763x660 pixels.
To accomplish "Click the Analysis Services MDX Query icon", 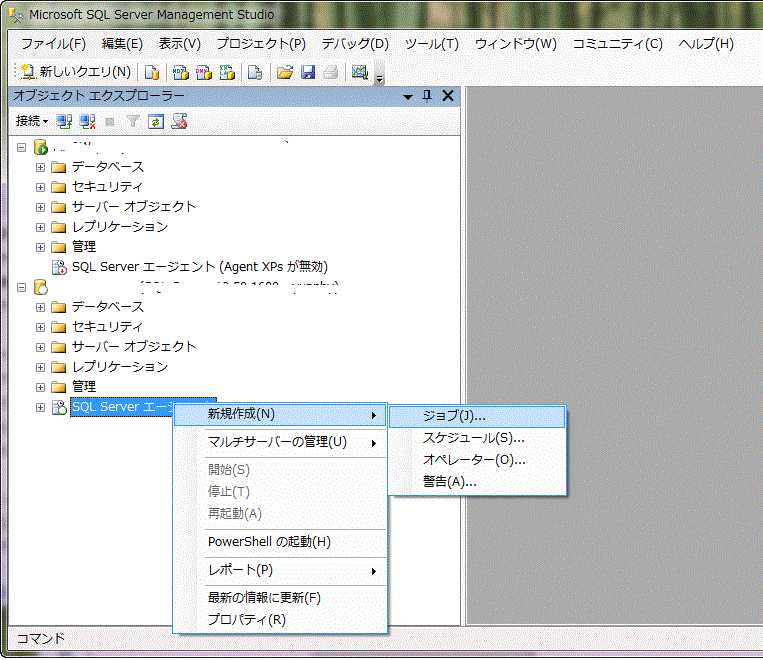I will pyautogui.click(x=181, y=73).
